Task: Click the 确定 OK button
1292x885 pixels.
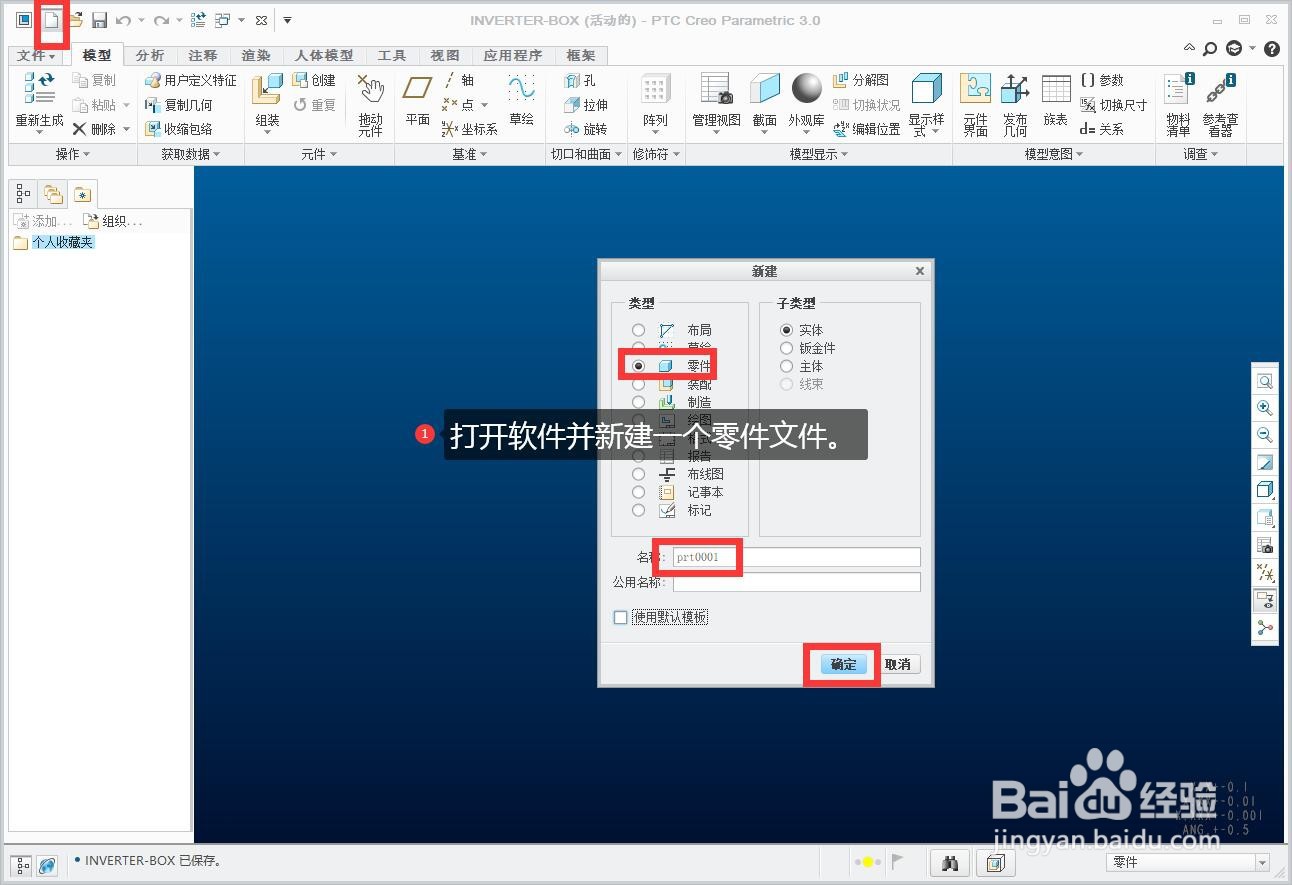Action: click(843, 664)
